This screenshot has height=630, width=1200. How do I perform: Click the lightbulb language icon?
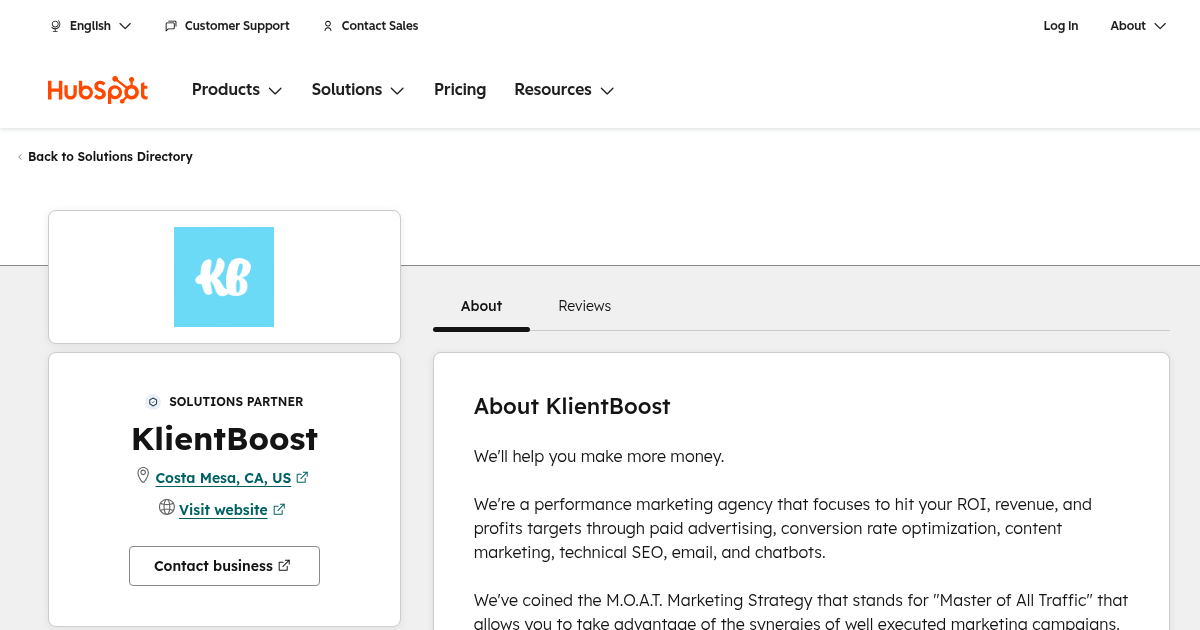(56, 26)
